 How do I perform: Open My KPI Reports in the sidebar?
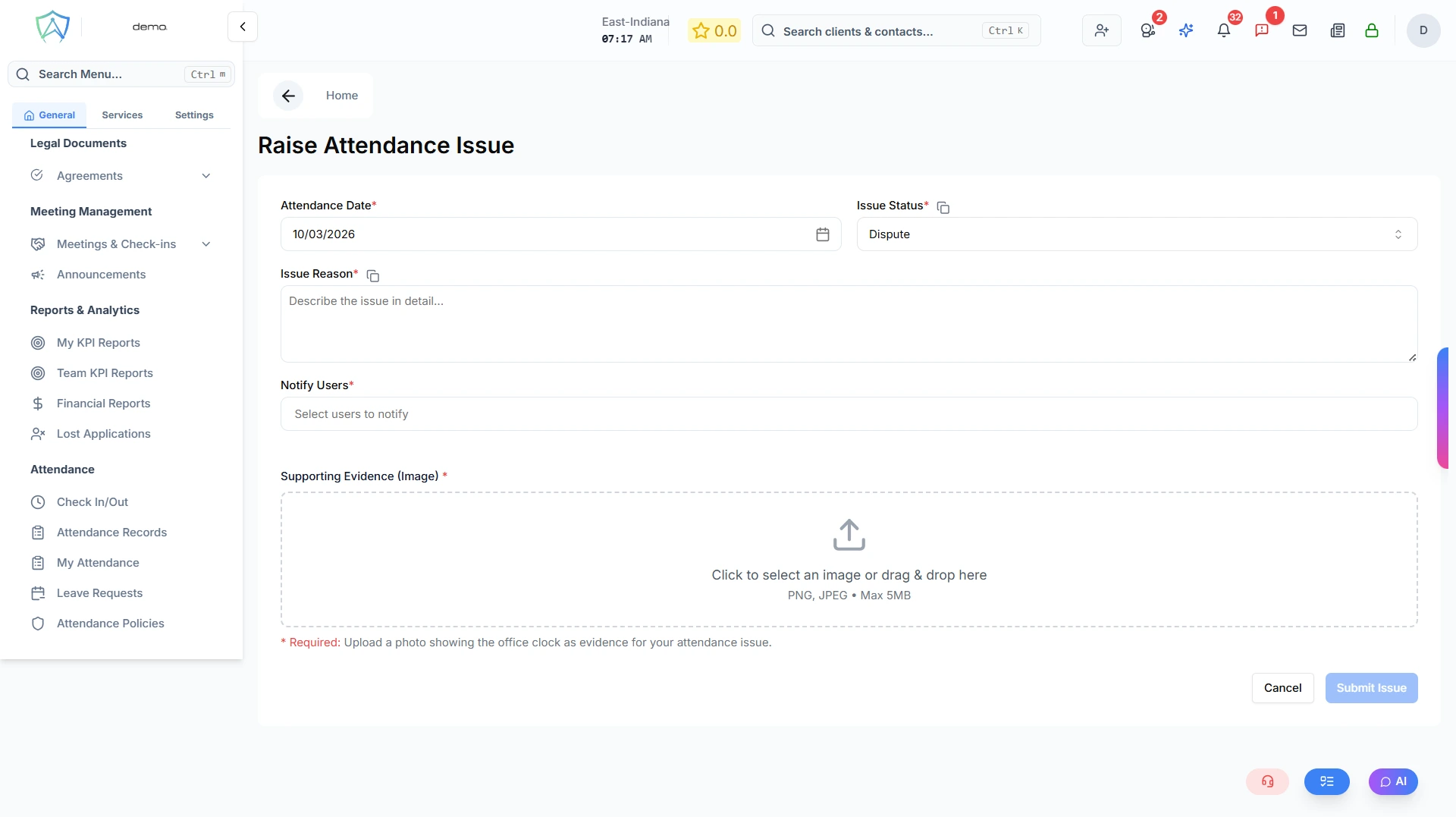pos(98,343)
